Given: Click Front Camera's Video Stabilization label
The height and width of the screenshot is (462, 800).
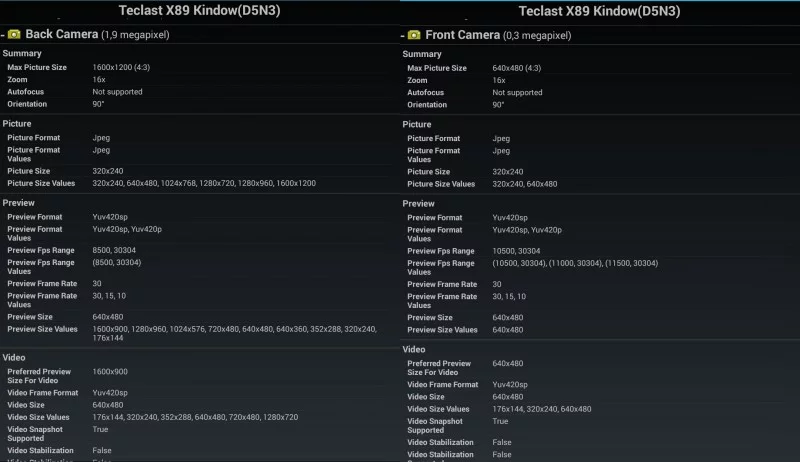Looking at the screenshot, I should point(440,442).
